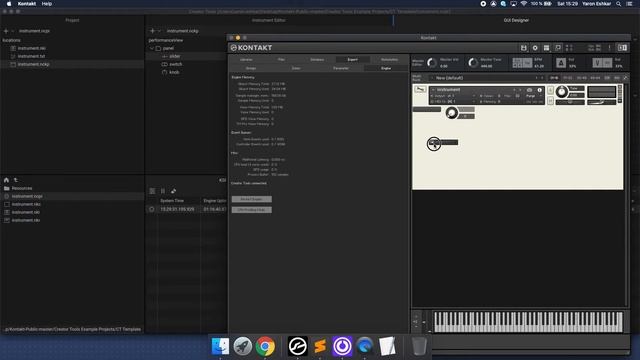The image size is (640, 360).
Task: Collapse the panel tree node
Action: coord(152,48)
